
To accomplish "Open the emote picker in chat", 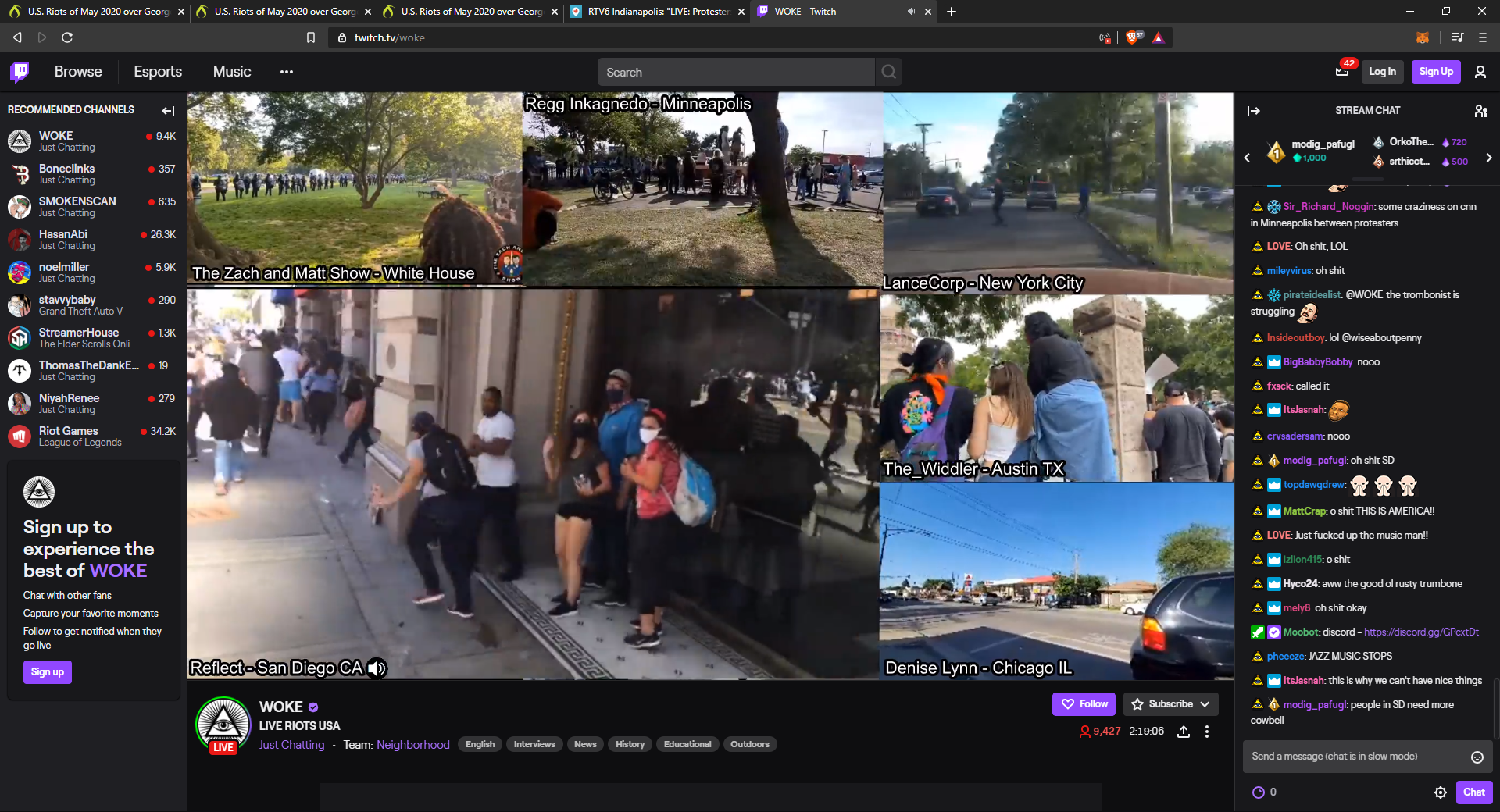I will pos(1477,757).
